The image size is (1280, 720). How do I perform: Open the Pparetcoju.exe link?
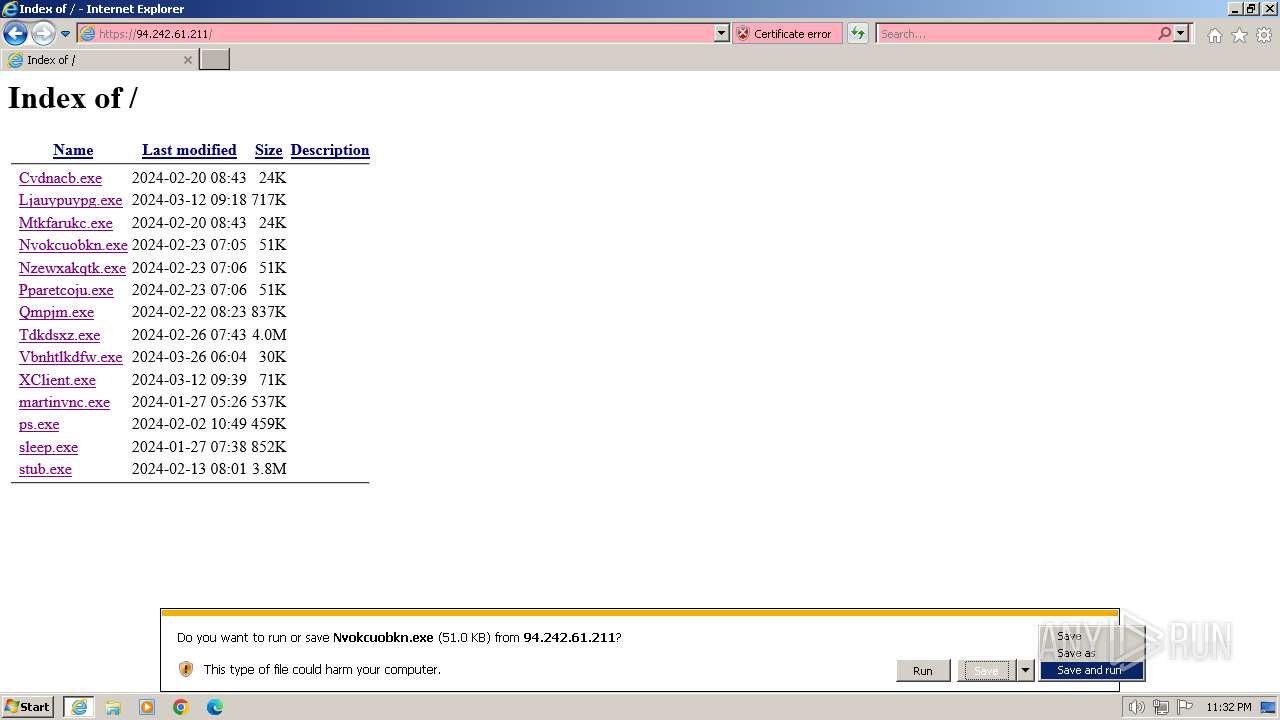66,290
